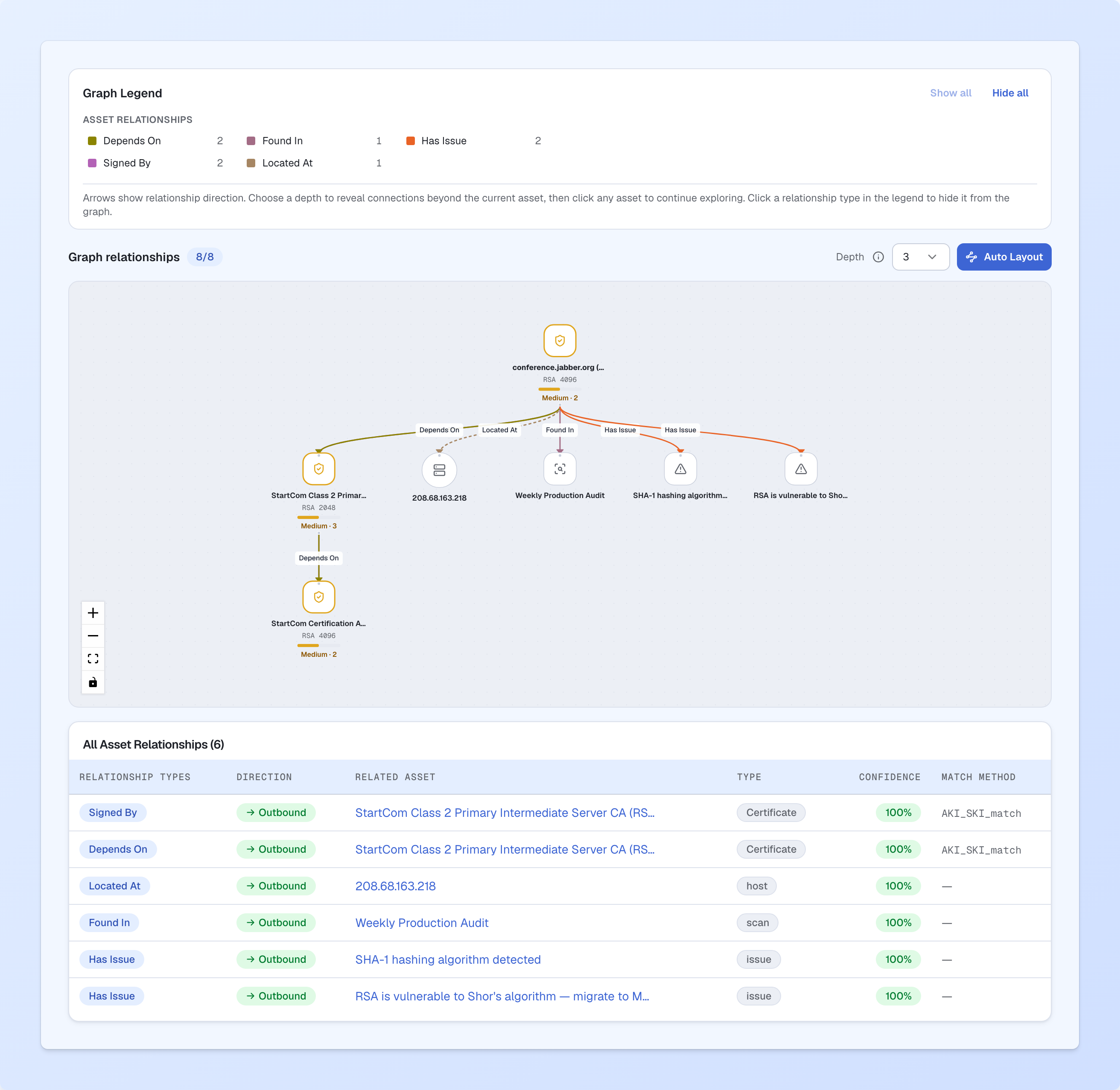1120x1090 pixels.
Task: Toggle Located At relationship in legend
Action: click(314, 163)
